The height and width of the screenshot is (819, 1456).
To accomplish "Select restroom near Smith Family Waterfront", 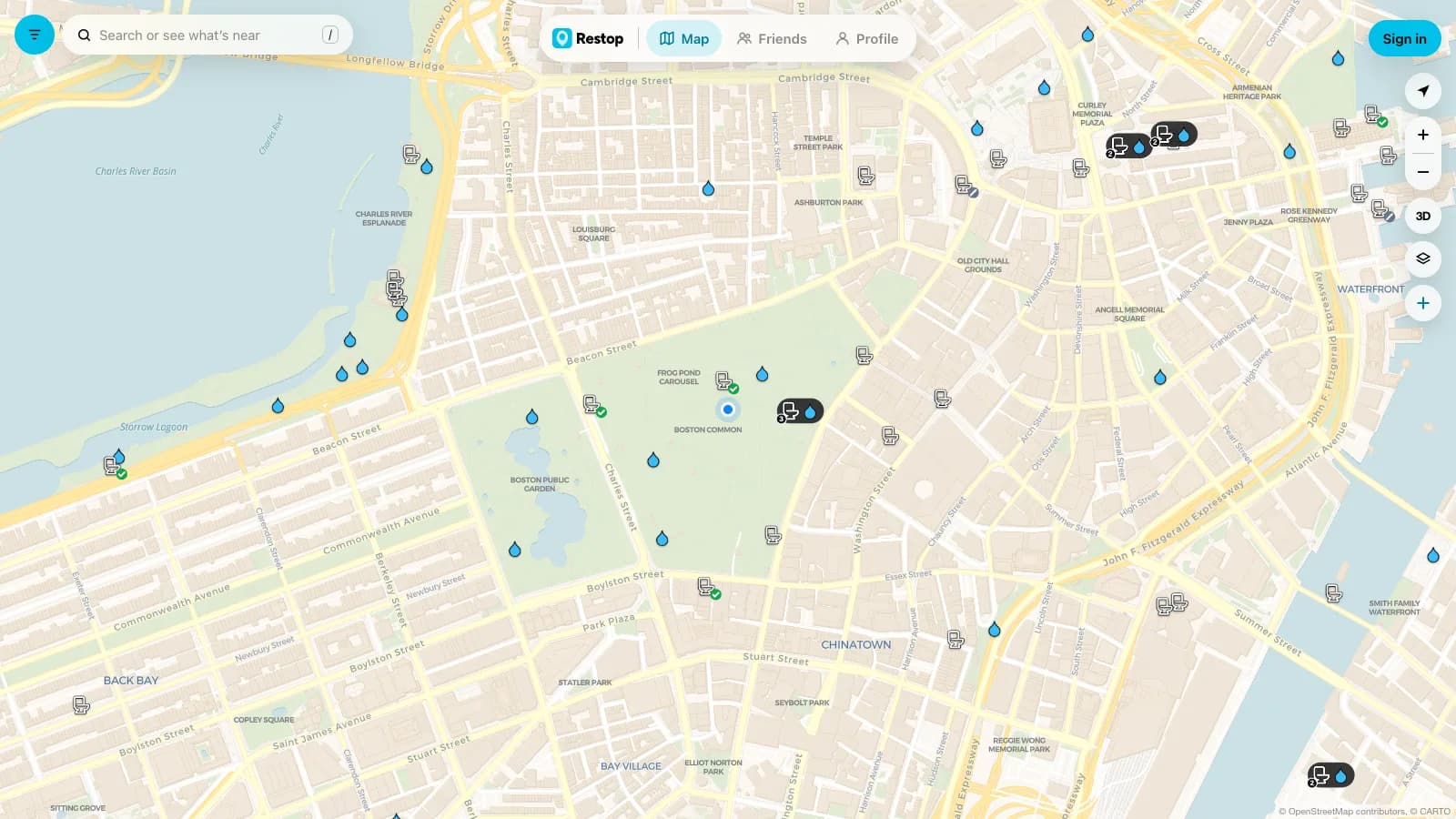I will click(1334, 594).
